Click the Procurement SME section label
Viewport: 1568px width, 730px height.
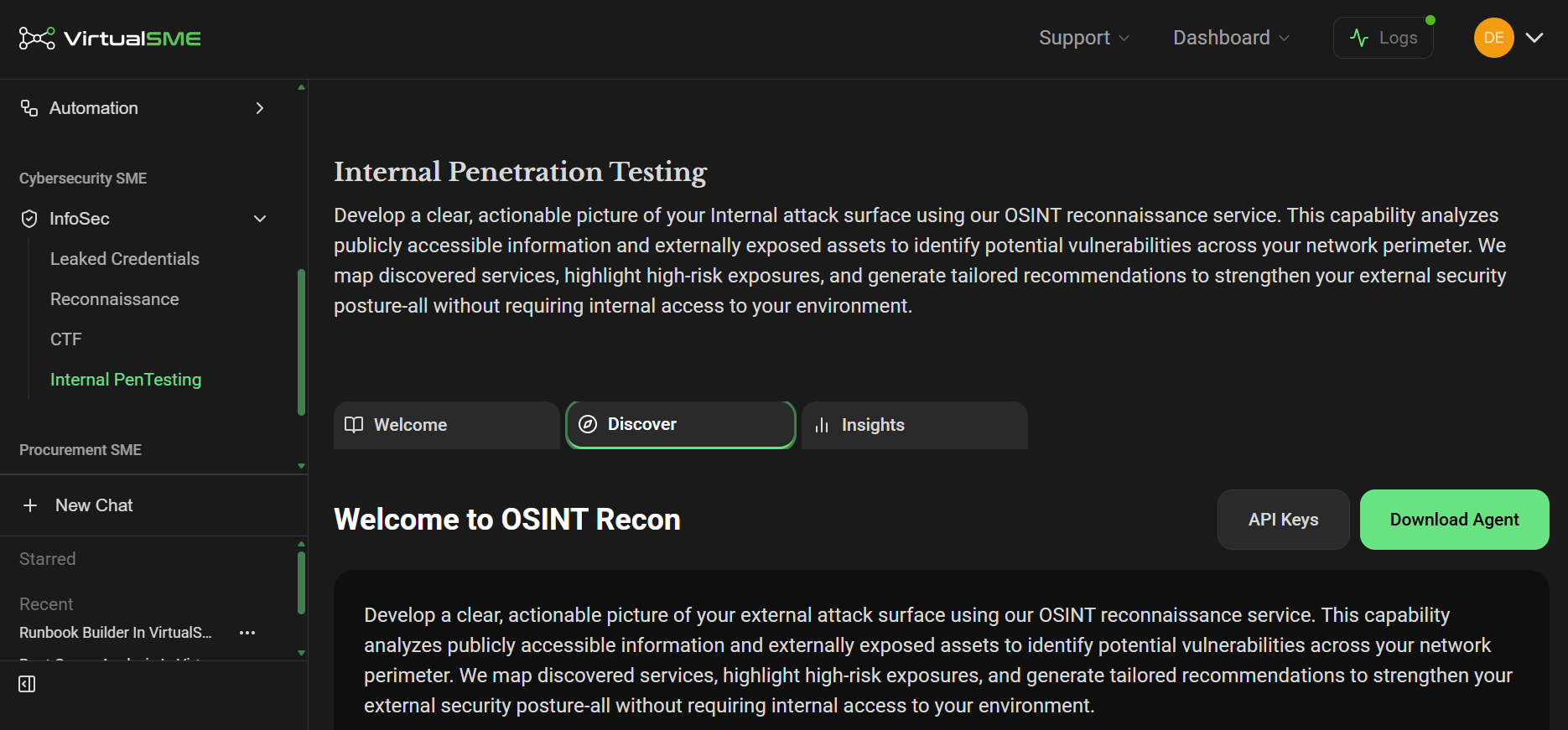point(80,450)
